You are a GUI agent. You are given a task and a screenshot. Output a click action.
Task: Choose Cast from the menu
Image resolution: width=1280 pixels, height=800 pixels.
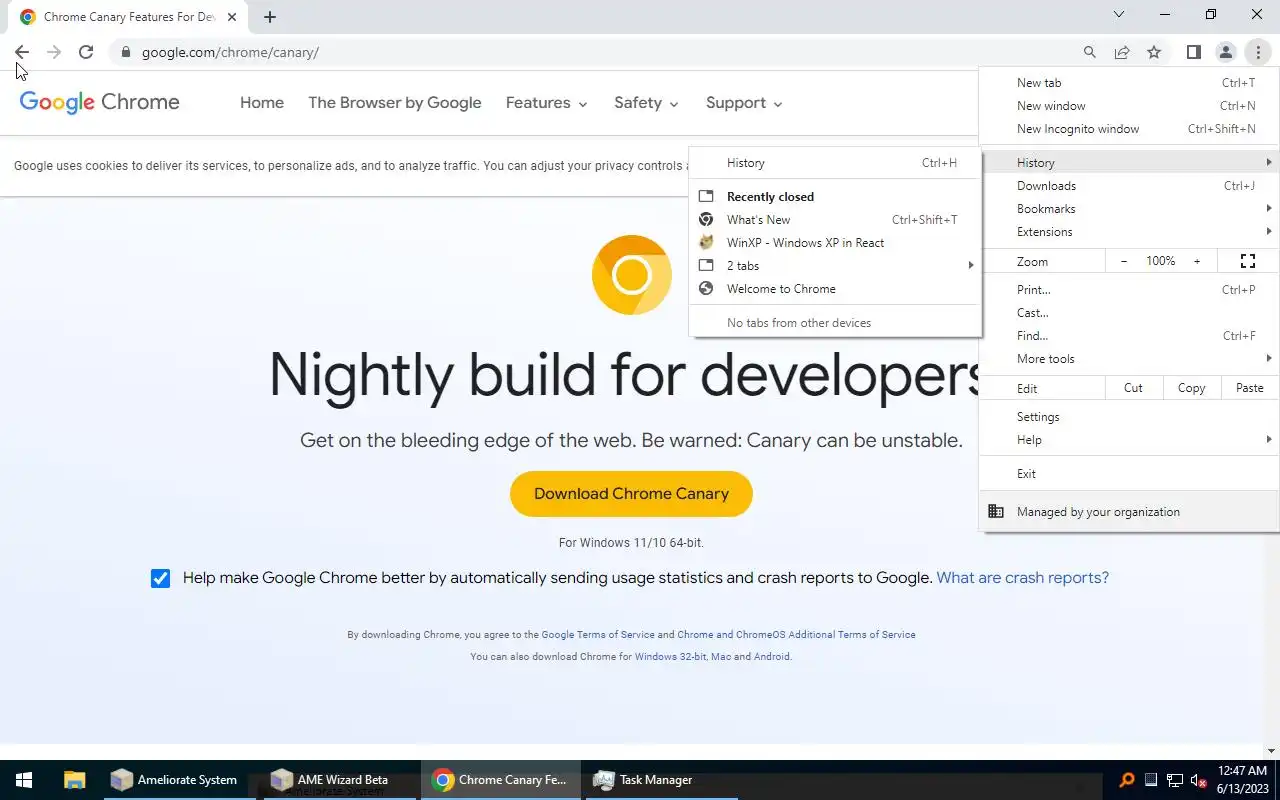(x=1129, y=313)
